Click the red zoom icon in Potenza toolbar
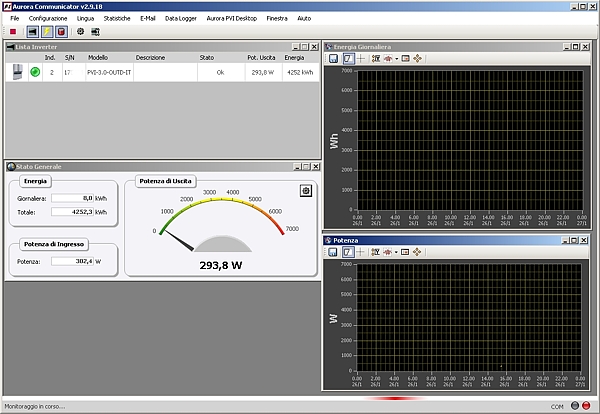600x414 pixels. pos(388,252)
